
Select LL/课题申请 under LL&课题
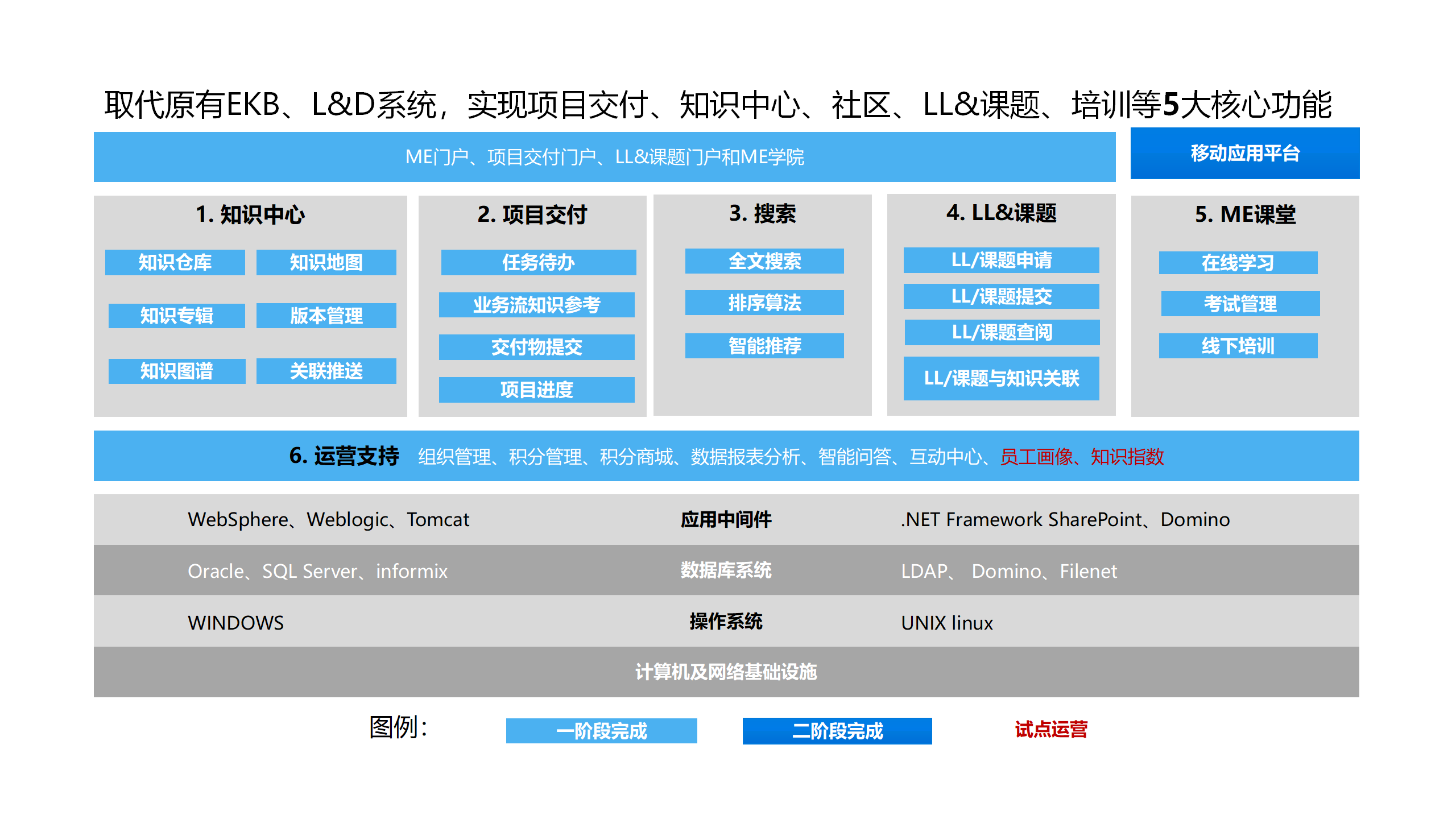pos(1001,260)
